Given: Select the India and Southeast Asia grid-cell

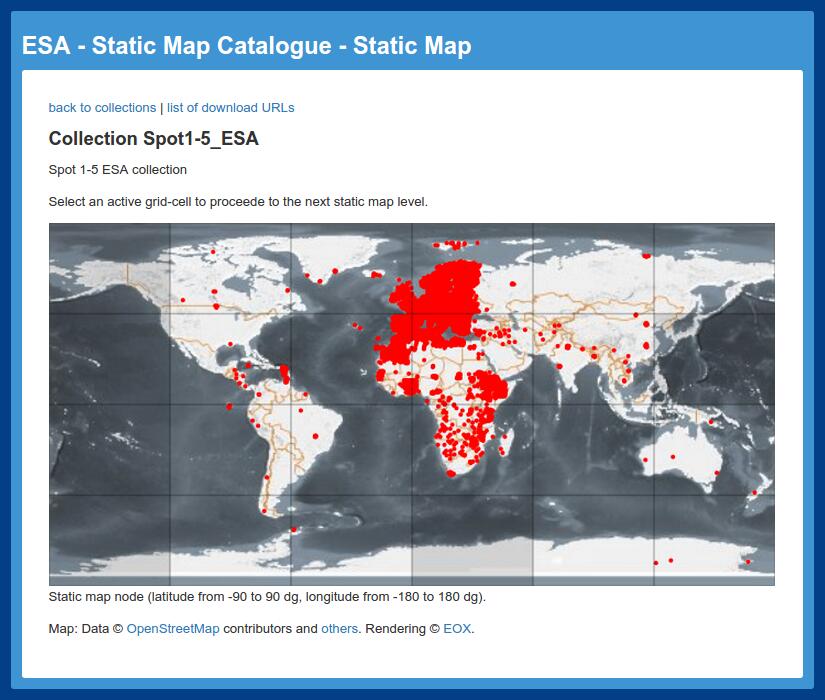Looking at the screenshot, I should [593, 359].
